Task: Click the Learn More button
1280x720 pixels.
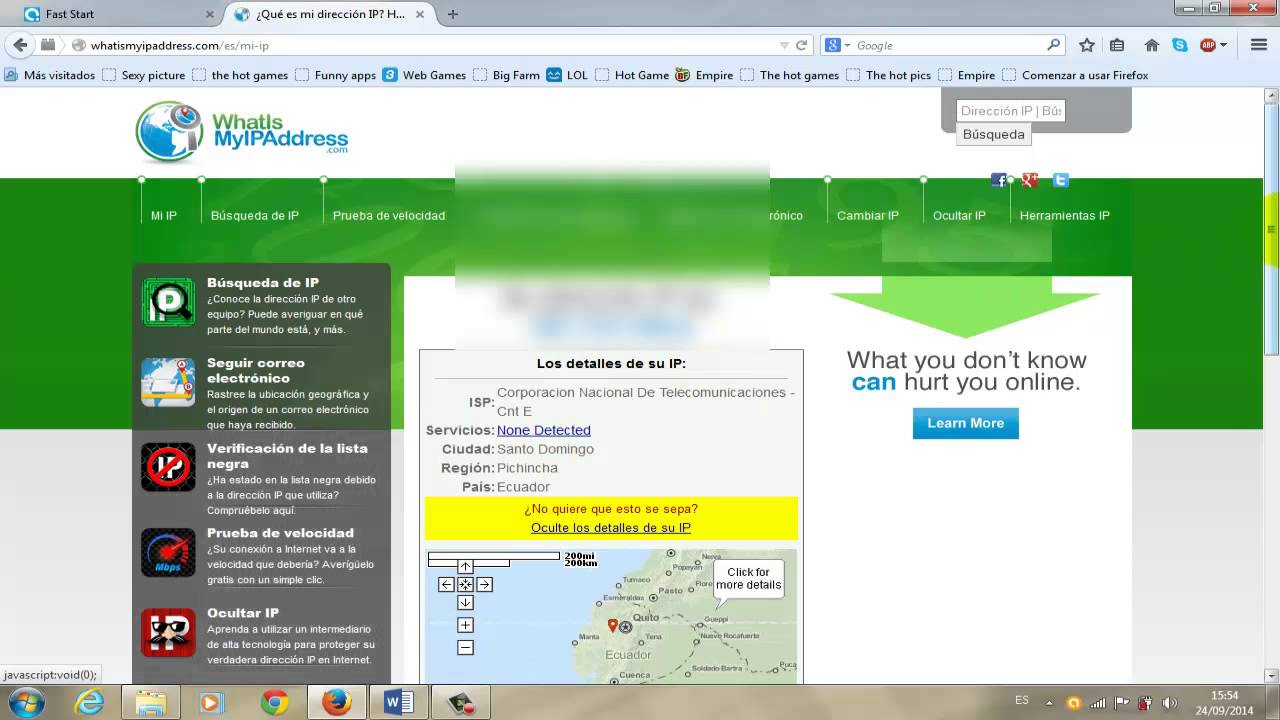Action: [966, 423]
